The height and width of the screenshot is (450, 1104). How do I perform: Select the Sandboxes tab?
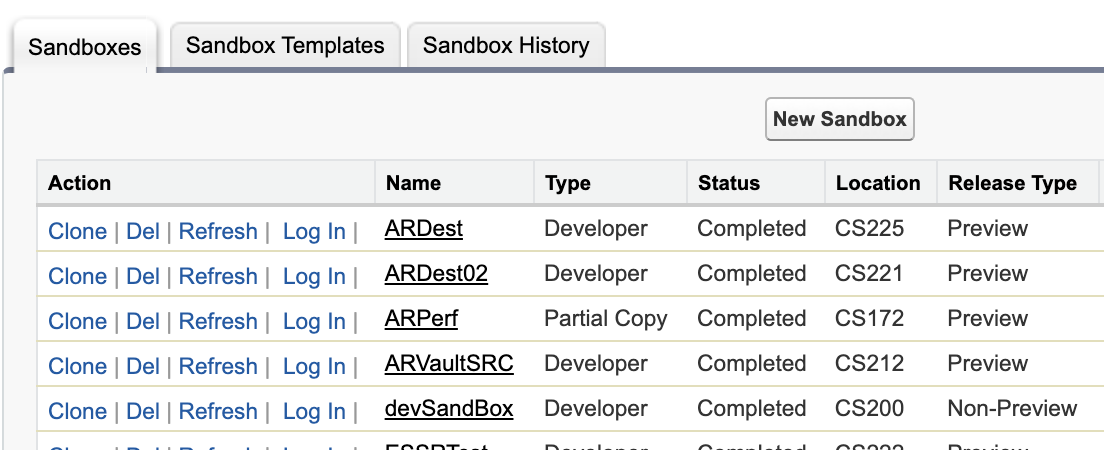click(x=85, y=48)
